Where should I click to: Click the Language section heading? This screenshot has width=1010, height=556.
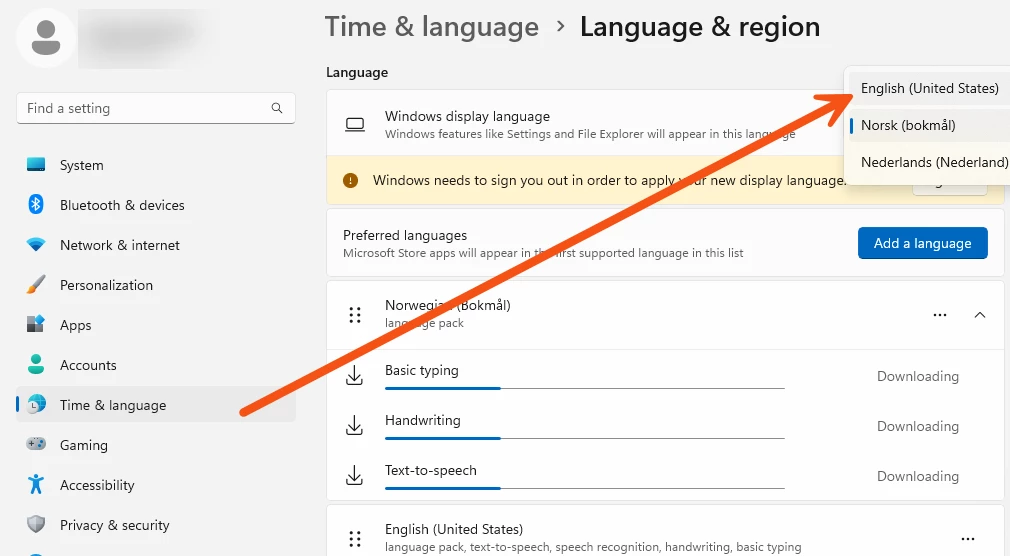coord(357,73)
